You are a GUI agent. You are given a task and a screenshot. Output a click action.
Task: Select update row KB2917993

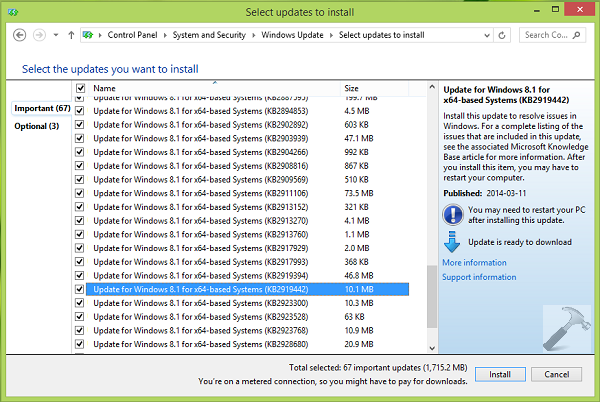(247, 262)
